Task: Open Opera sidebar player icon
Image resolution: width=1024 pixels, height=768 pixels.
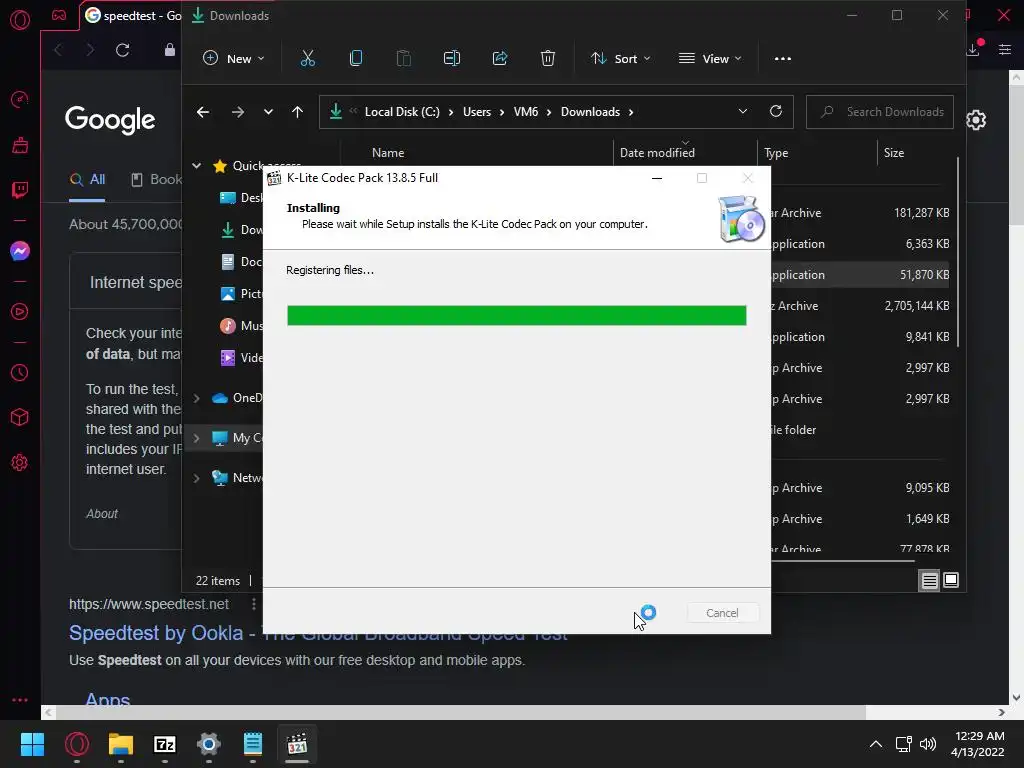Action: pyautogui.click(x=20, y=312)
